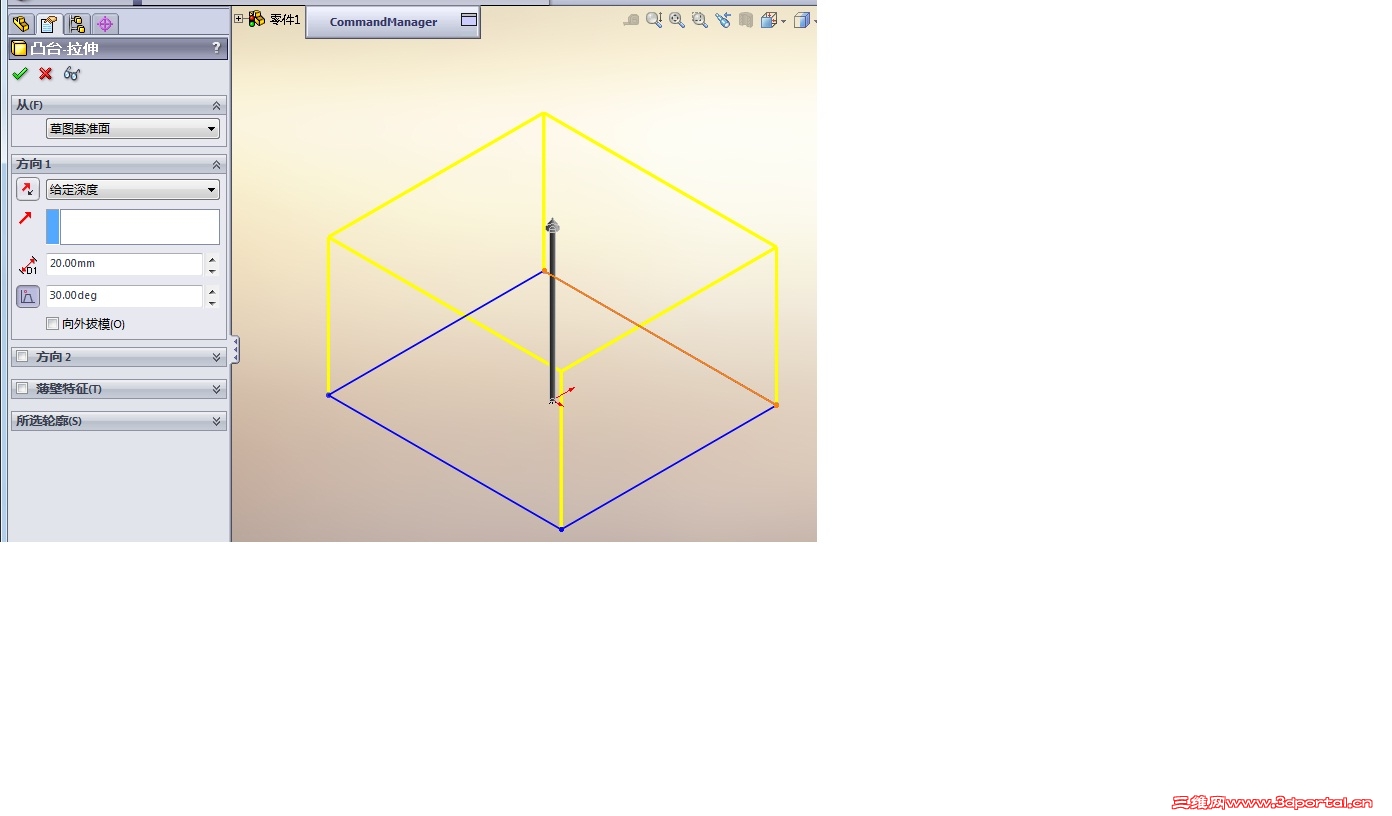Click the 零件1 part icon
Viewport: 1392px width, 816px height.
pos(257,19)
